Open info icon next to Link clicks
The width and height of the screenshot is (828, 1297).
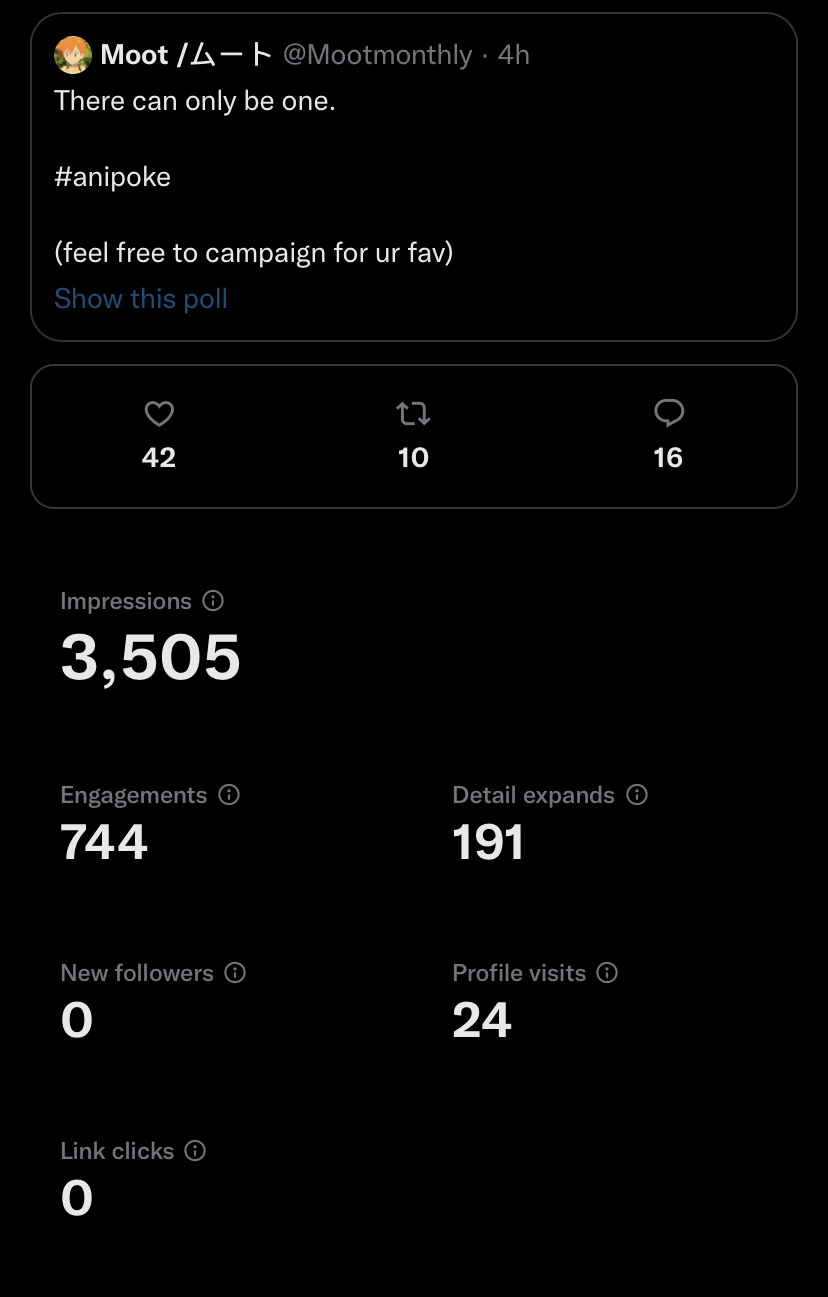tap(196, 1151)
